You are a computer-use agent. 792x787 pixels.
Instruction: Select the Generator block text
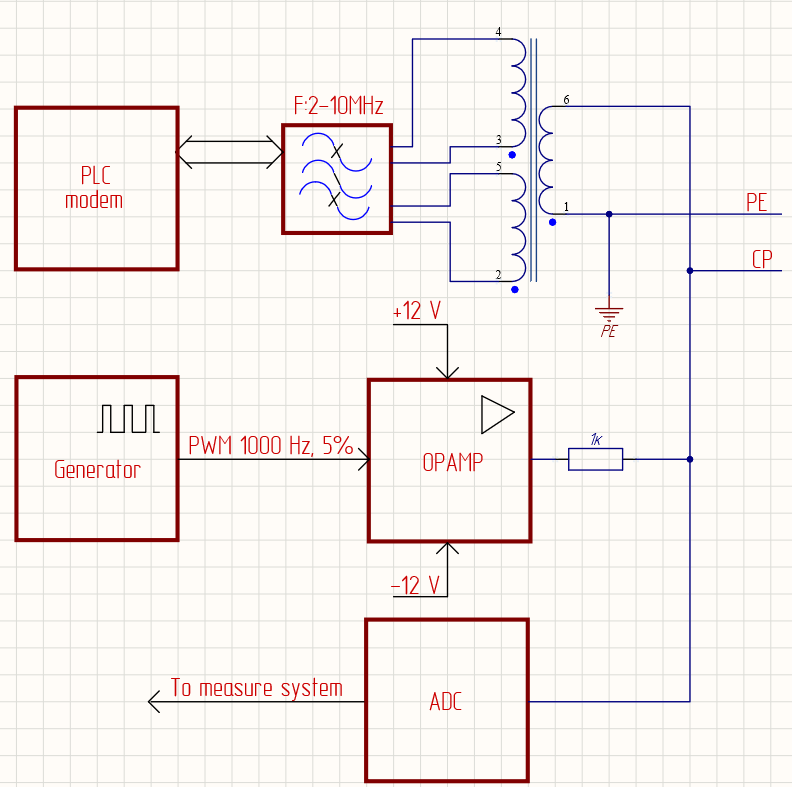97,470
